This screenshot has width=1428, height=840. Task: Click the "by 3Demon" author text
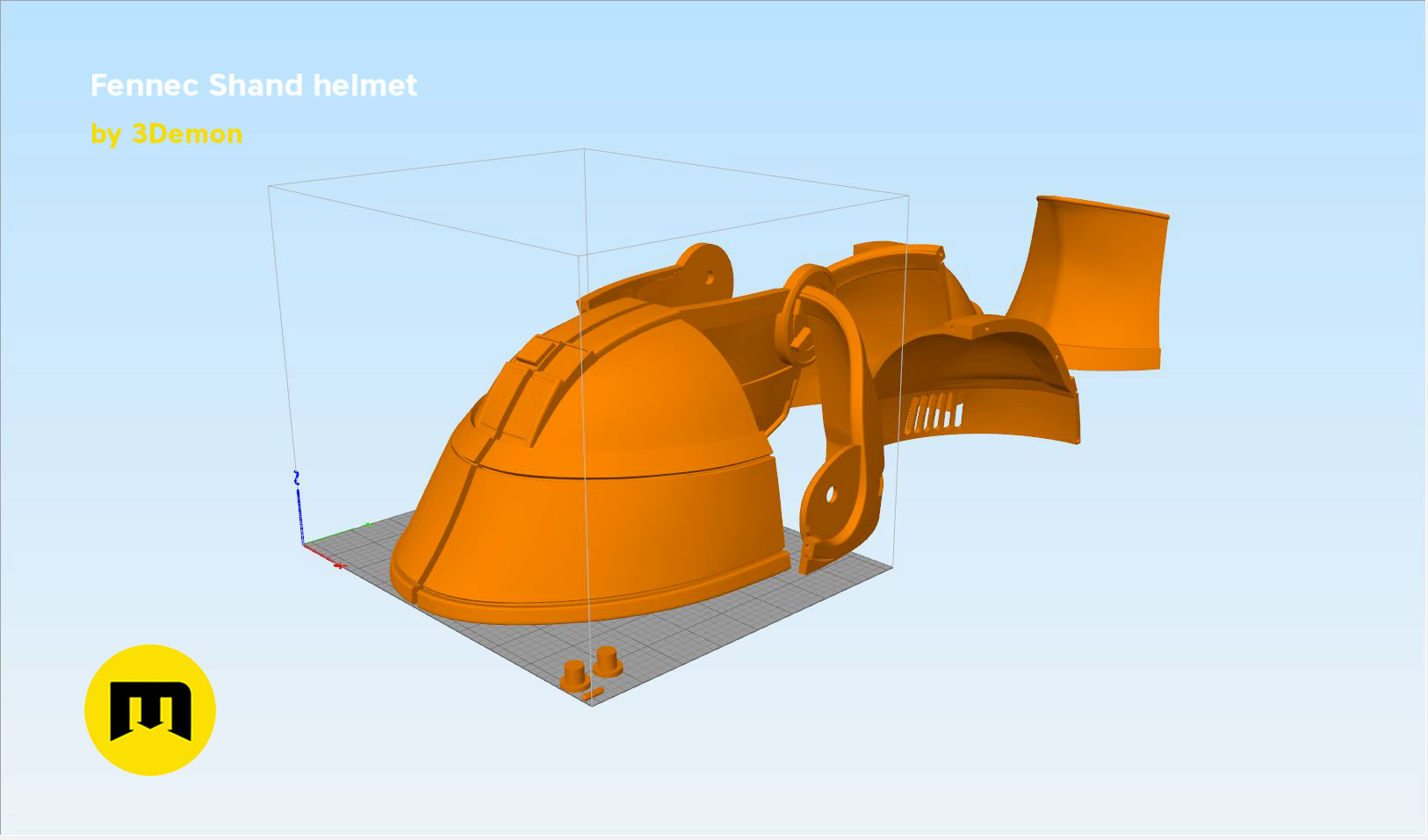167,134
